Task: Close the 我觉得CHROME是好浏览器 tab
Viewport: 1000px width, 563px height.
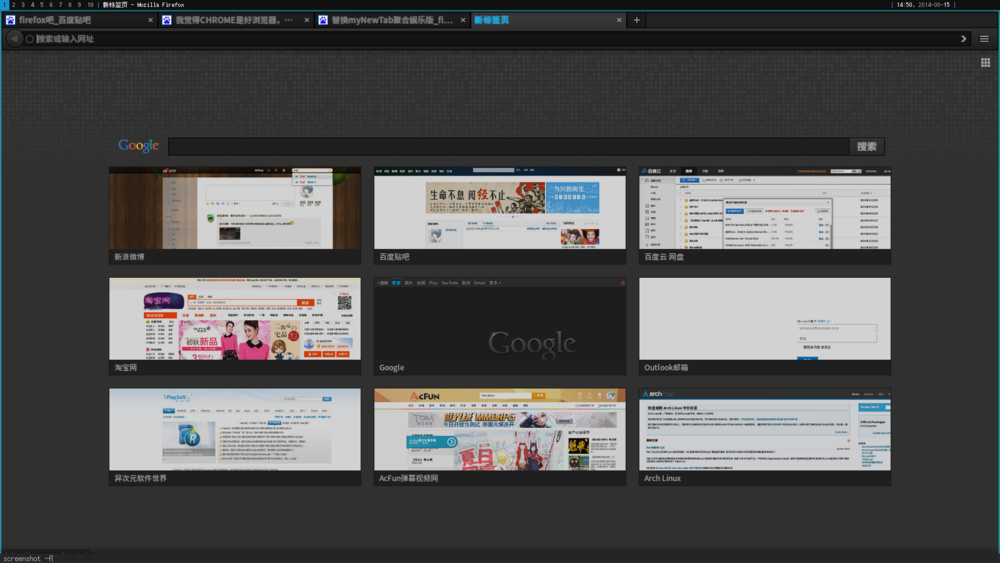Action: pyautogui.click(x=307, y=20)
